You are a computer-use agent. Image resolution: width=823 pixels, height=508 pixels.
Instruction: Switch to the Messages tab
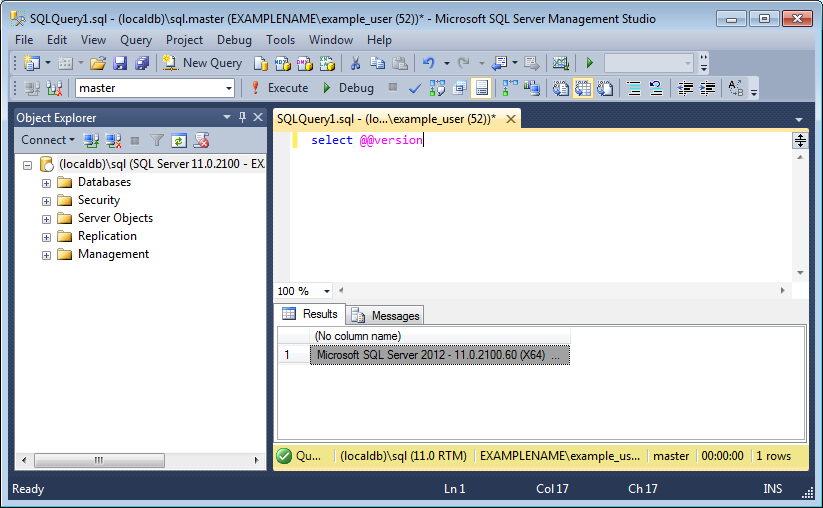tap(385, 315)
